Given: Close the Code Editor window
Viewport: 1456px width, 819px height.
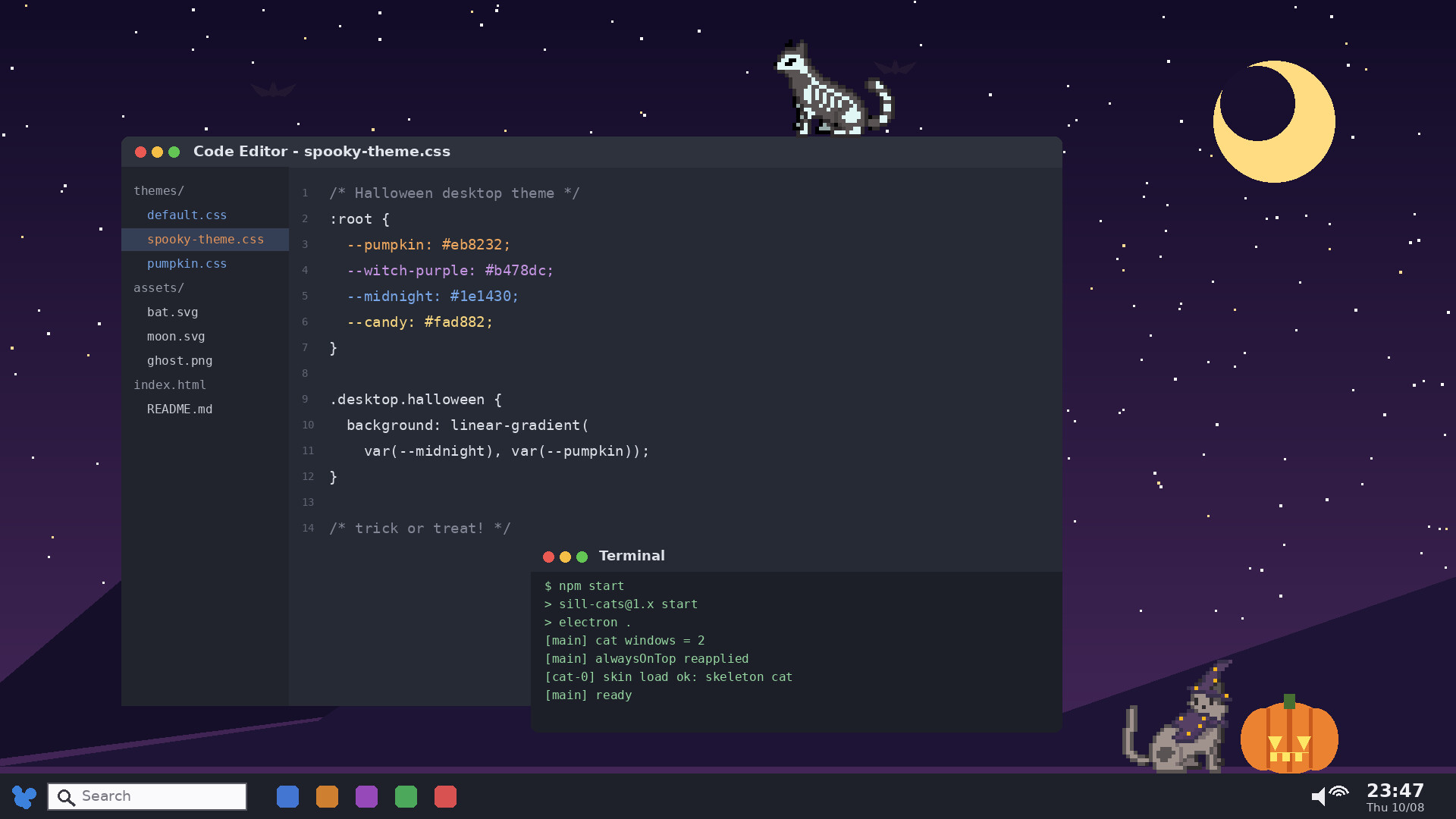Looking at the screenshot, I should (140, 152).
